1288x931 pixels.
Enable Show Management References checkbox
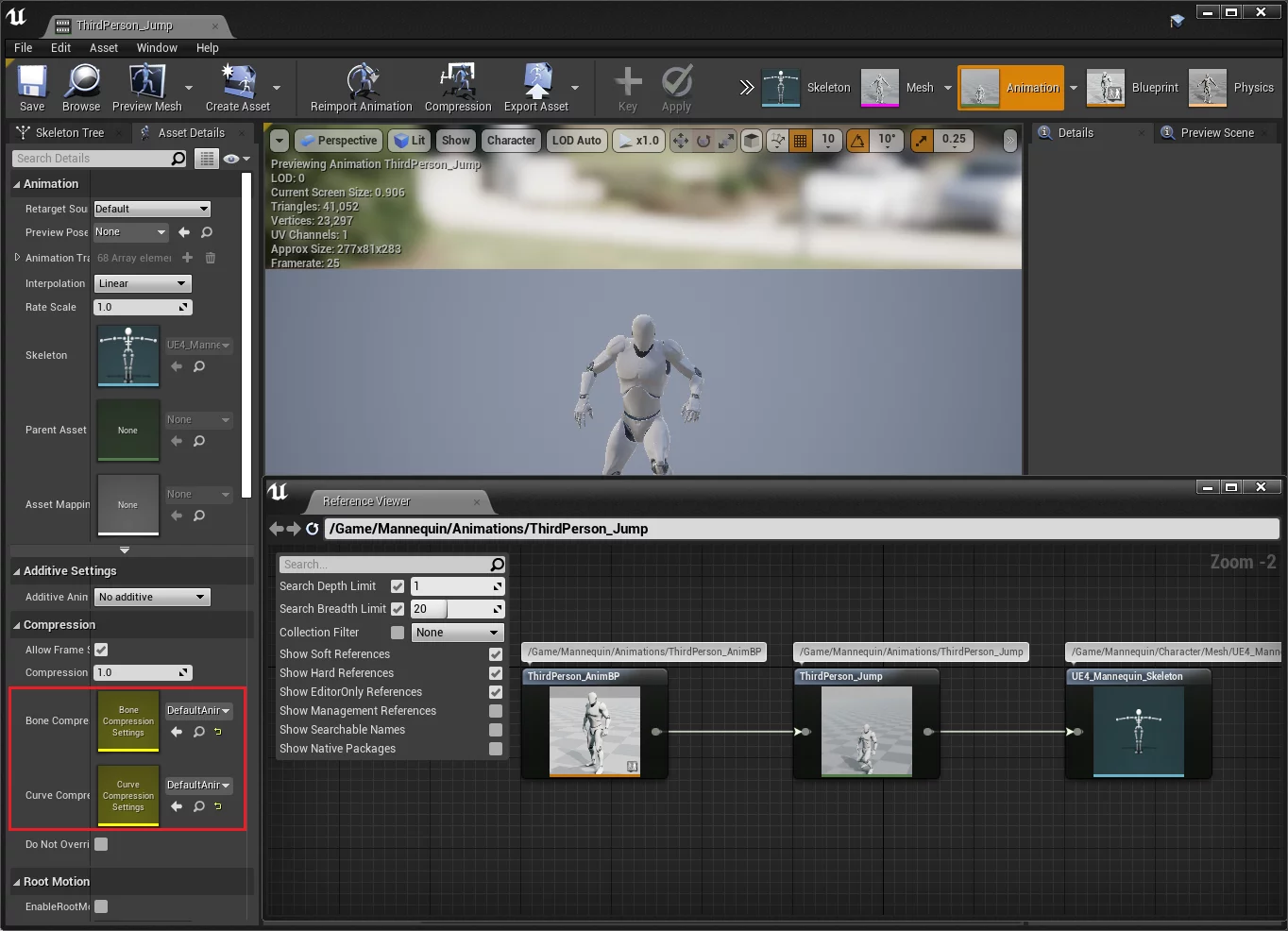[x=496, y=711]
